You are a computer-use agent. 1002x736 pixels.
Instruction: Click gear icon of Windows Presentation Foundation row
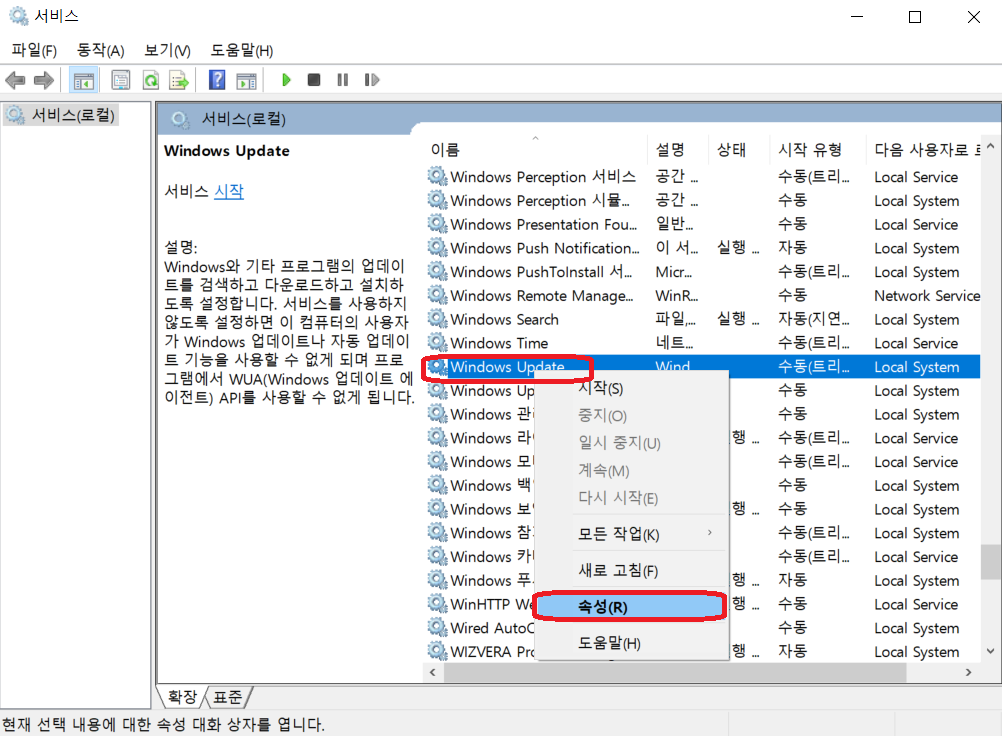(438, 224)
